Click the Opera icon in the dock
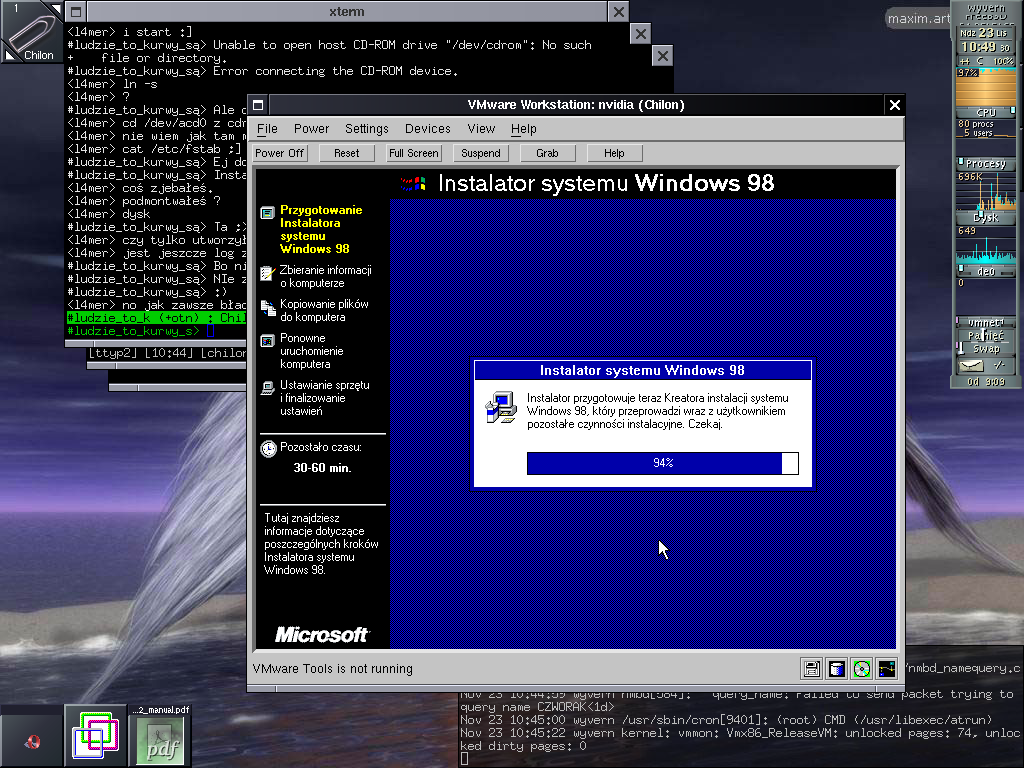The width and height of the screenshot is (1024, 768). click(32, 740)
